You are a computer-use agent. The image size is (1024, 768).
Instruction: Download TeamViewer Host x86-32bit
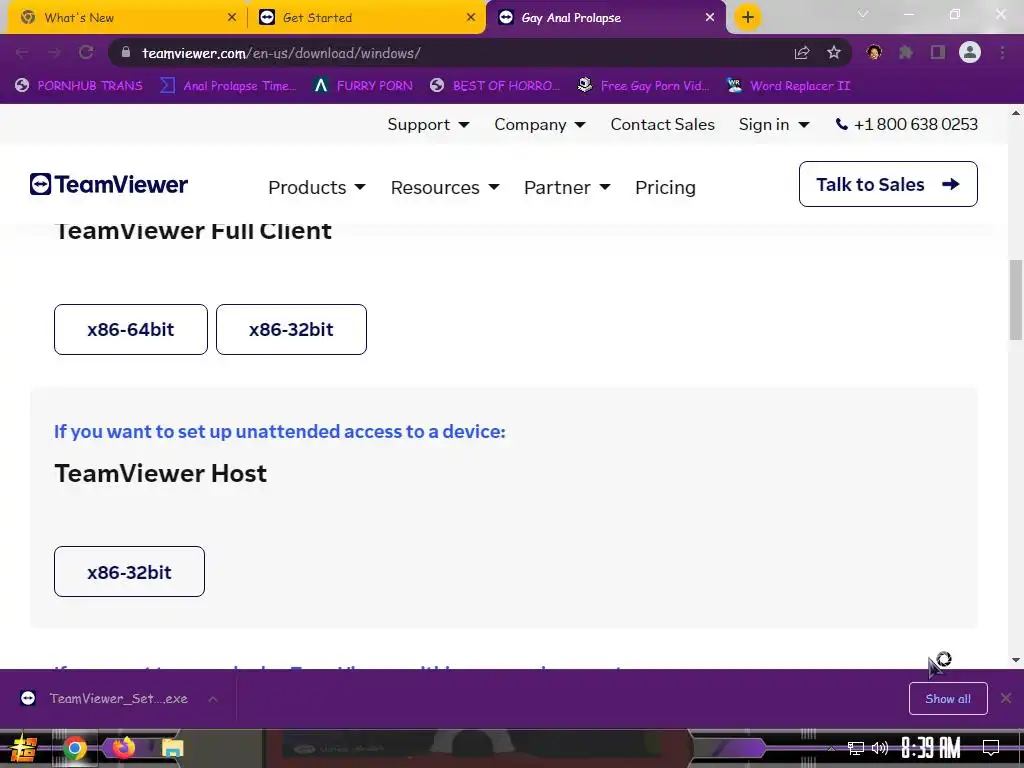pyautogui.click(x=129, y=571)
